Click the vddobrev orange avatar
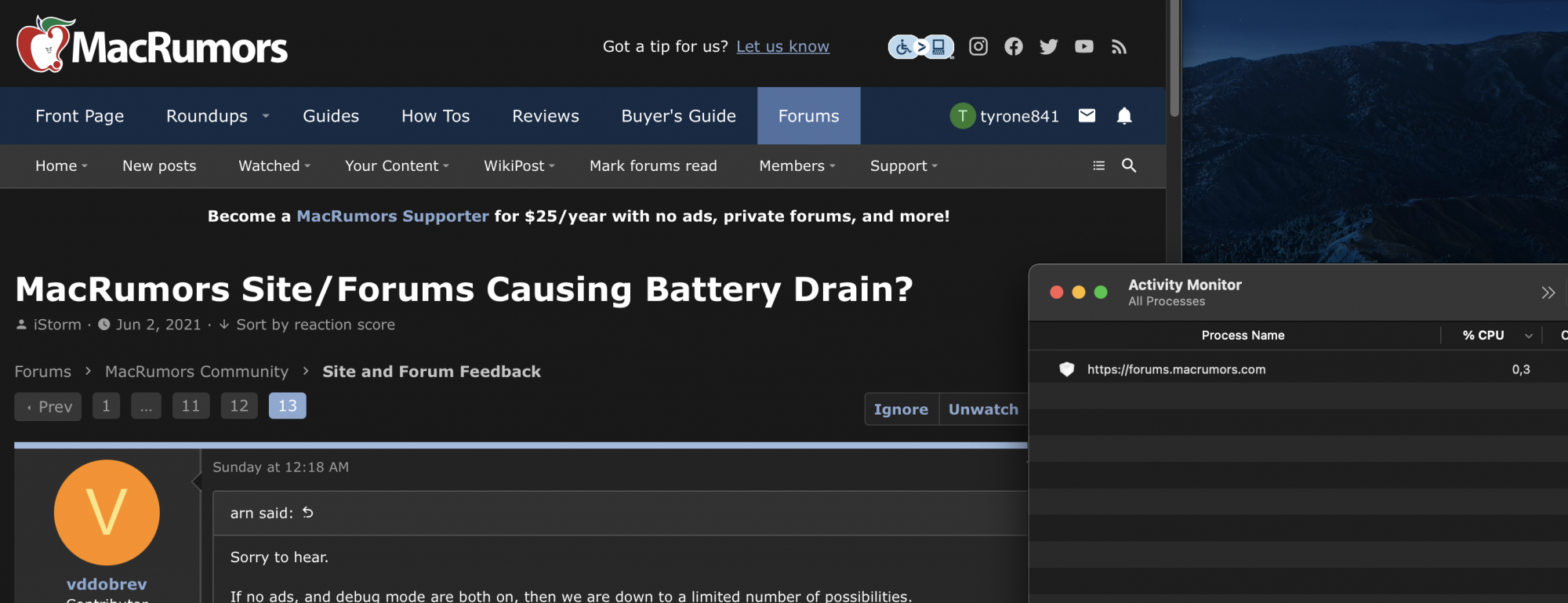1568x603 pixels. click(107, 512)
